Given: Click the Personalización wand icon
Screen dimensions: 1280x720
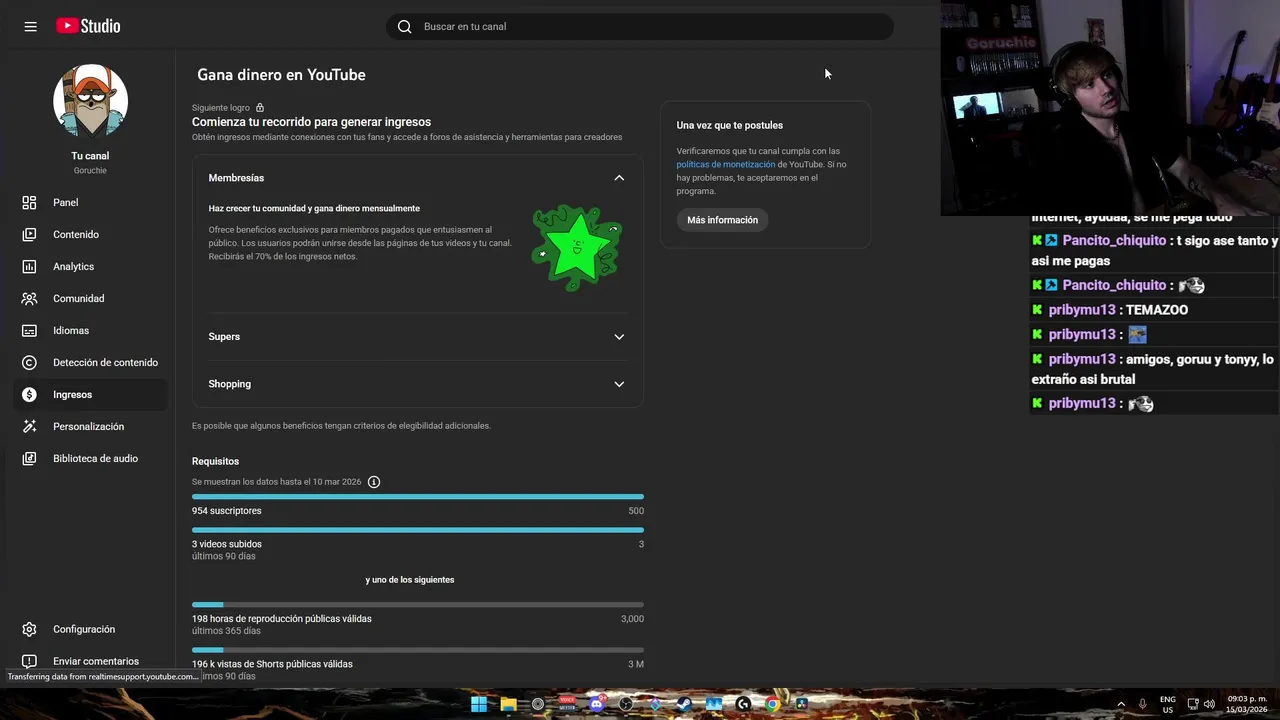Looking at the screenshot, I should [30, 426].
